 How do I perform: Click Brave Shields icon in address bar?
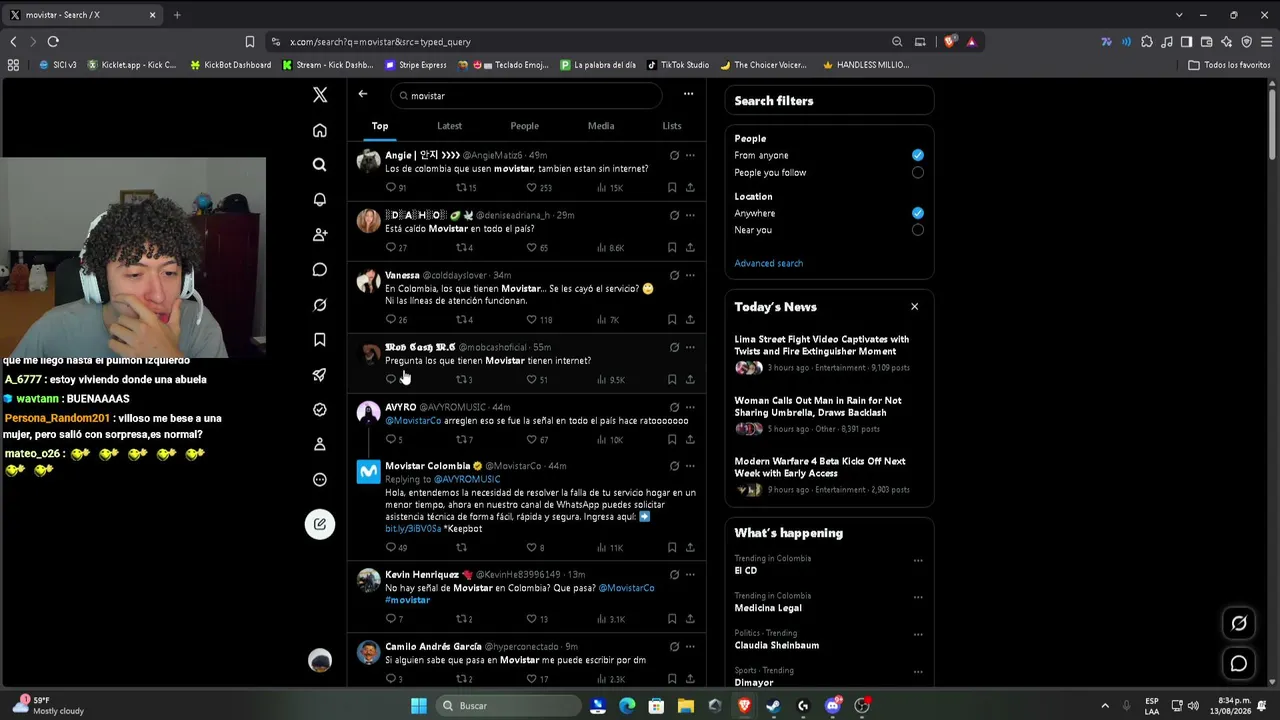click(949, 42)
